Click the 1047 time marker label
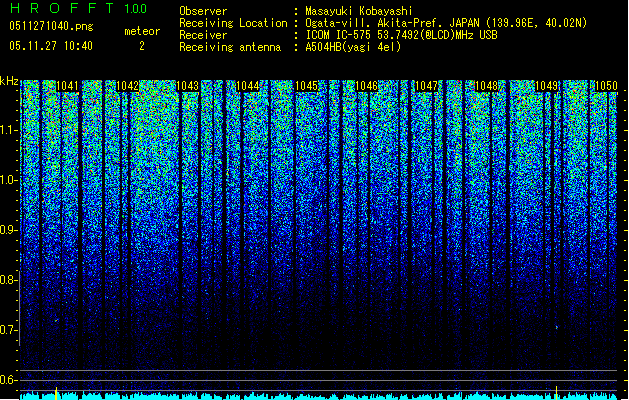This screenshot has width=629, height=400. tap(426, 86)
